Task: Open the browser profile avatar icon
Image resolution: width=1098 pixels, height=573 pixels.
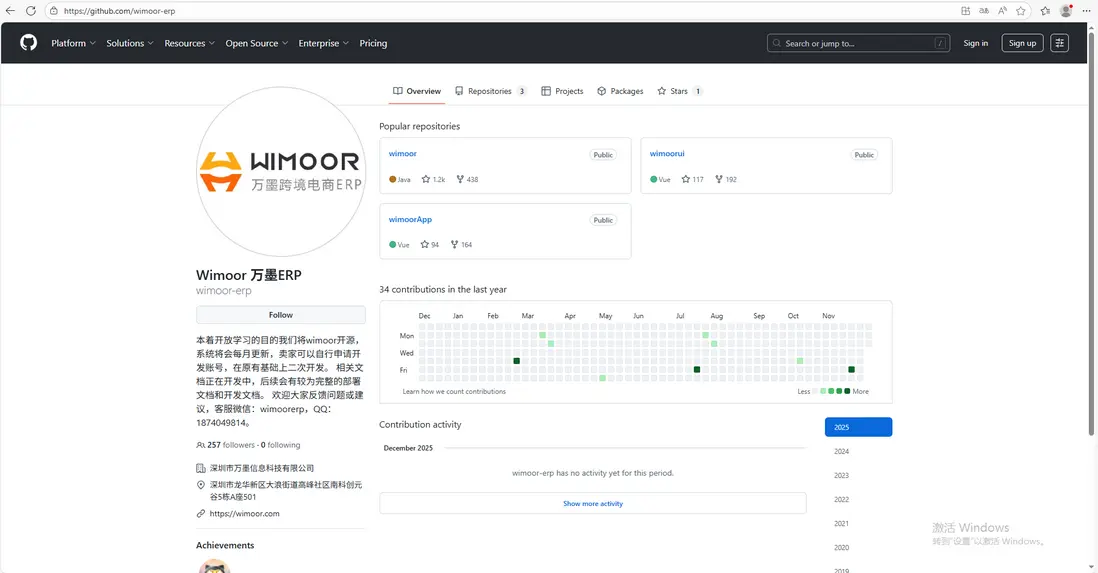Action: tap(1066, 11)
